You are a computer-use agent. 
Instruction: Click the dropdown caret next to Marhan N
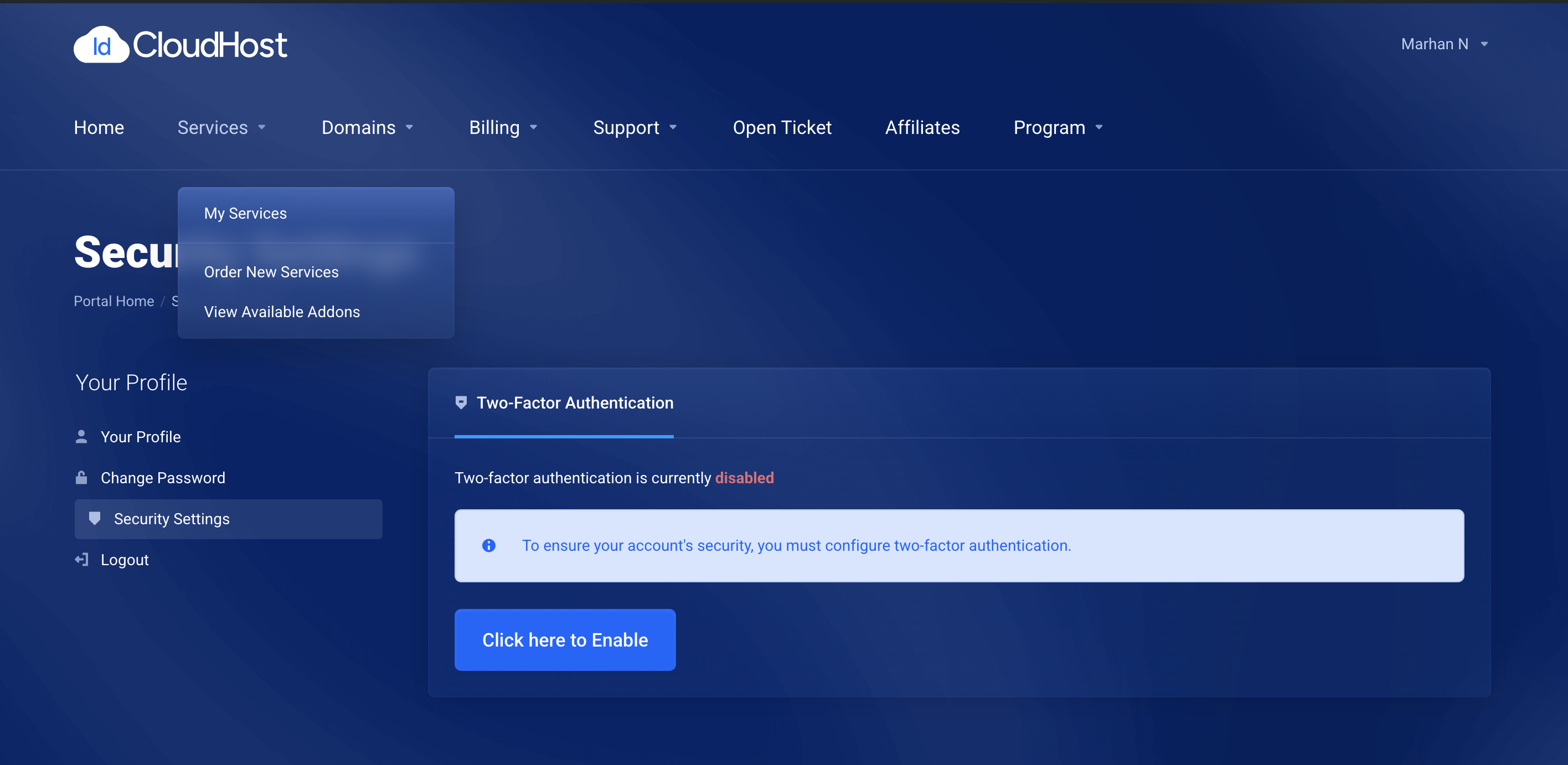pyautogui.click(x=1484, y=44)
